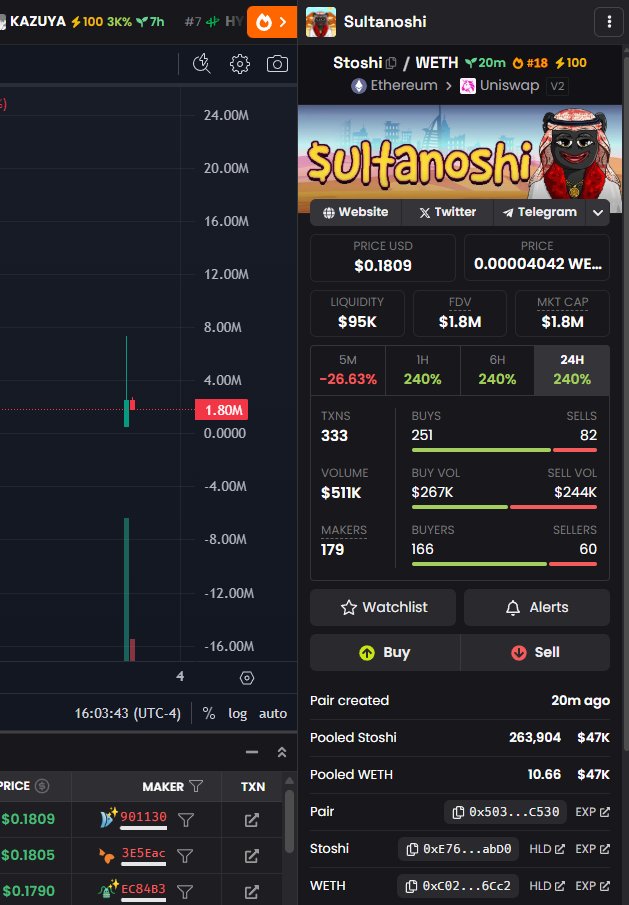Filter trades by maker 901130

(186, 820)
